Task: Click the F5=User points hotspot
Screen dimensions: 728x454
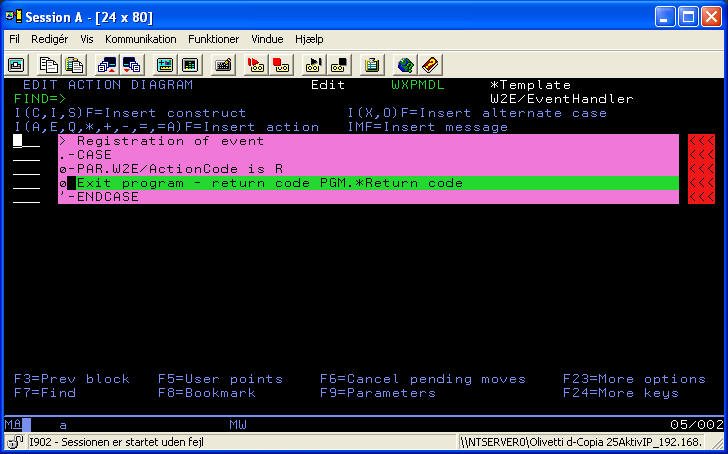Action: (x=220, y=379)
